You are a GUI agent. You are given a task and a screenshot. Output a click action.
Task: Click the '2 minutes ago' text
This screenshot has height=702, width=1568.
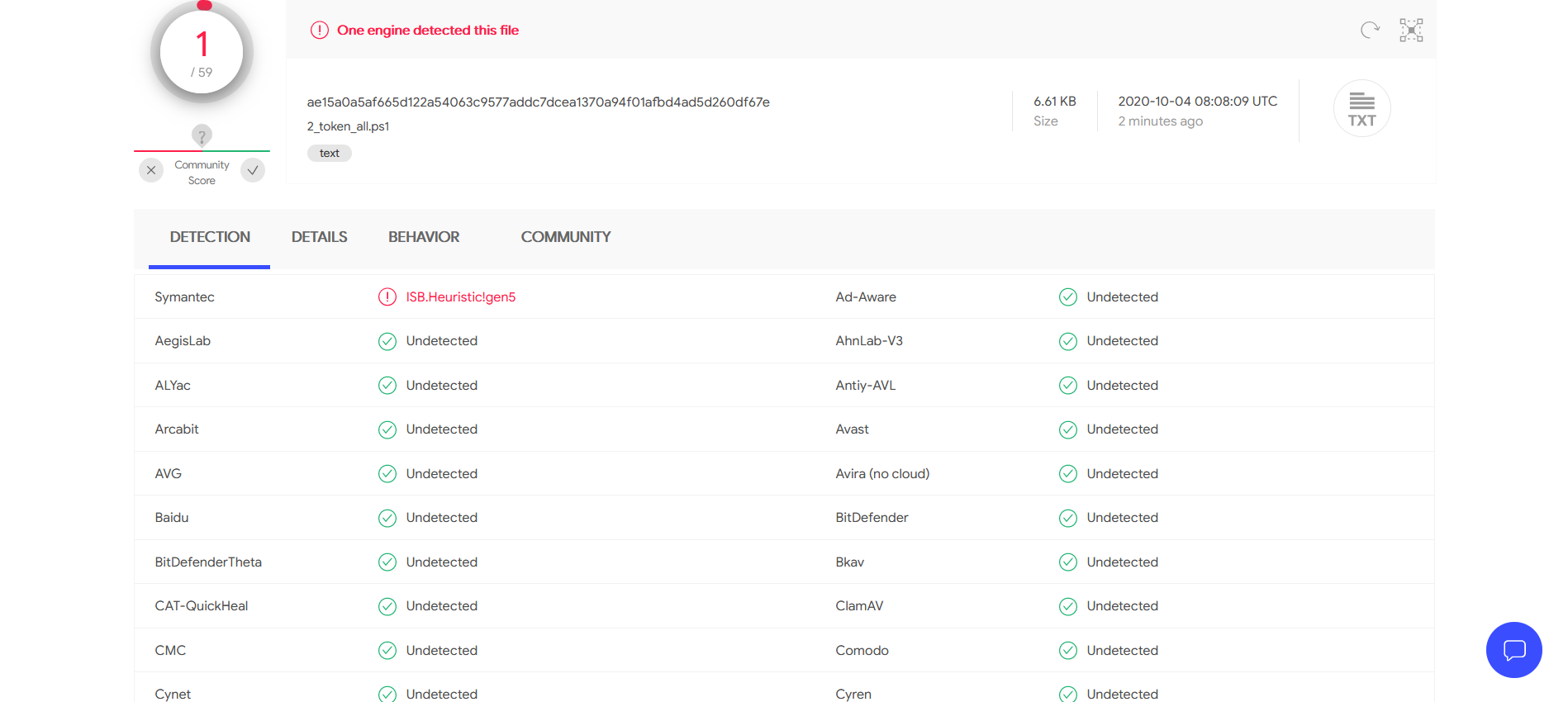[1161, 121]
